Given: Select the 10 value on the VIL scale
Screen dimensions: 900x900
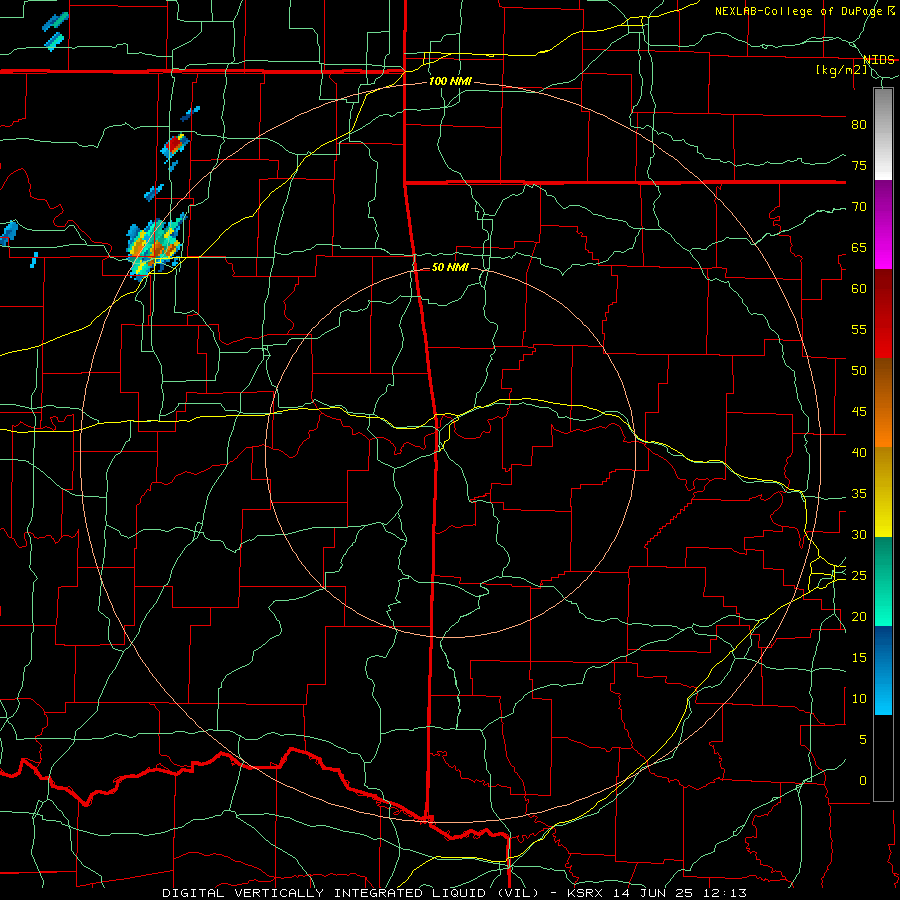Looking at the screenshot, I should 859,699.
